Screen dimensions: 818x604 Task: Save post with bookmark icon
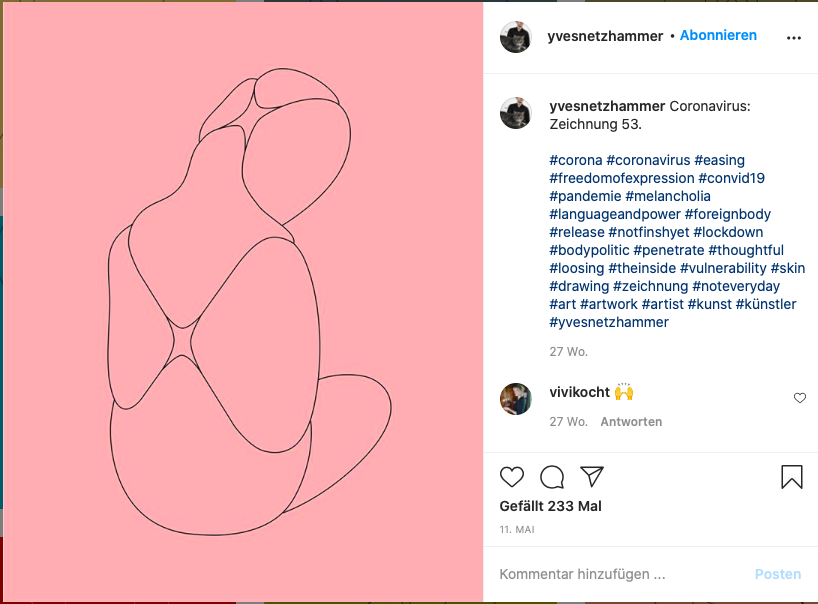tap(791, 477)
